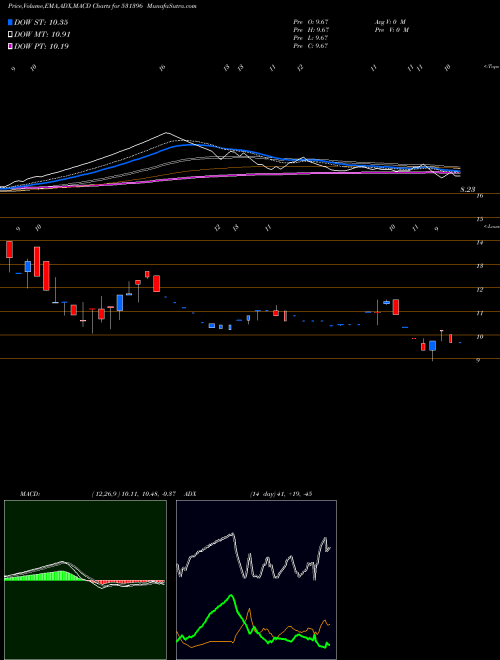Click the blue DOW ST legend swatch
The width and height of the screenshot is (500, 660).
[x=10, y=22]
